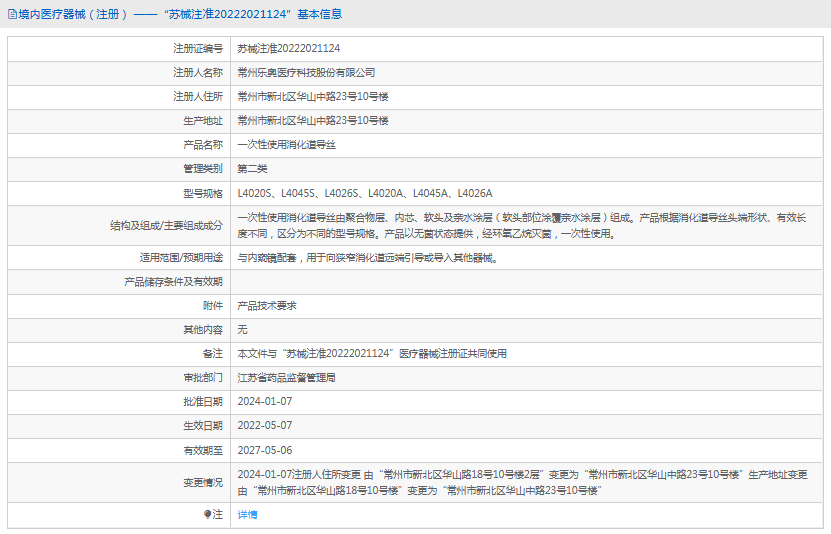
Task: Select registrant name 常州乐奥医疗科技股份有限公司
Action: point(306,73)
